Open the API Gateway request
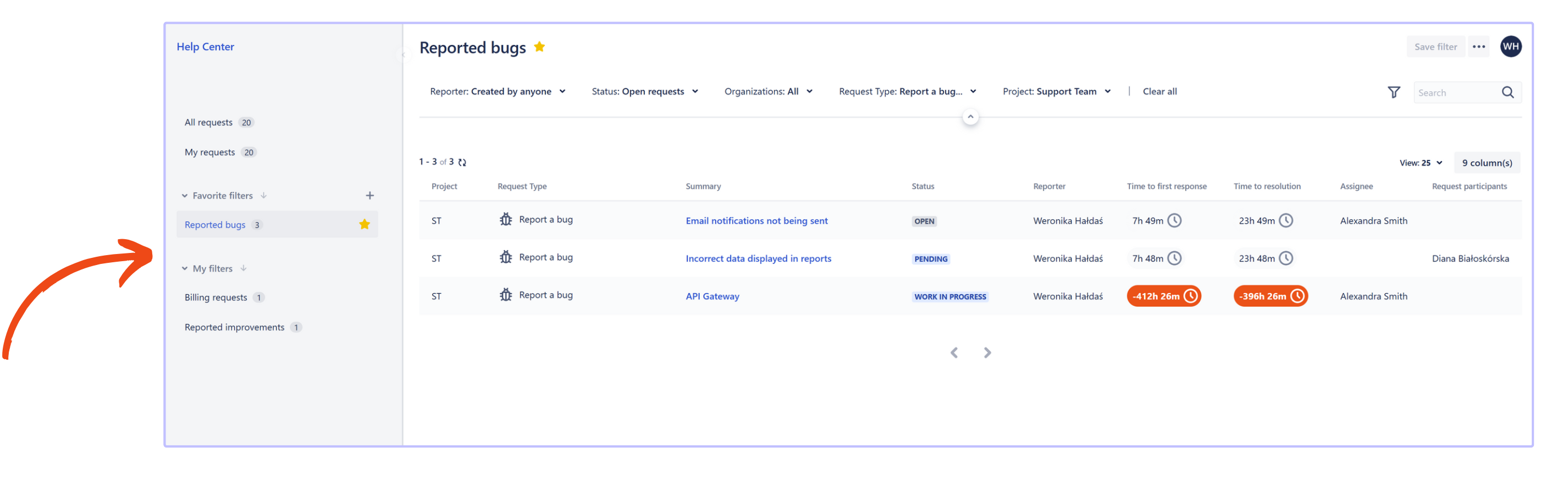The height and width of the screenshot is (480, 1568). point(712,296)
